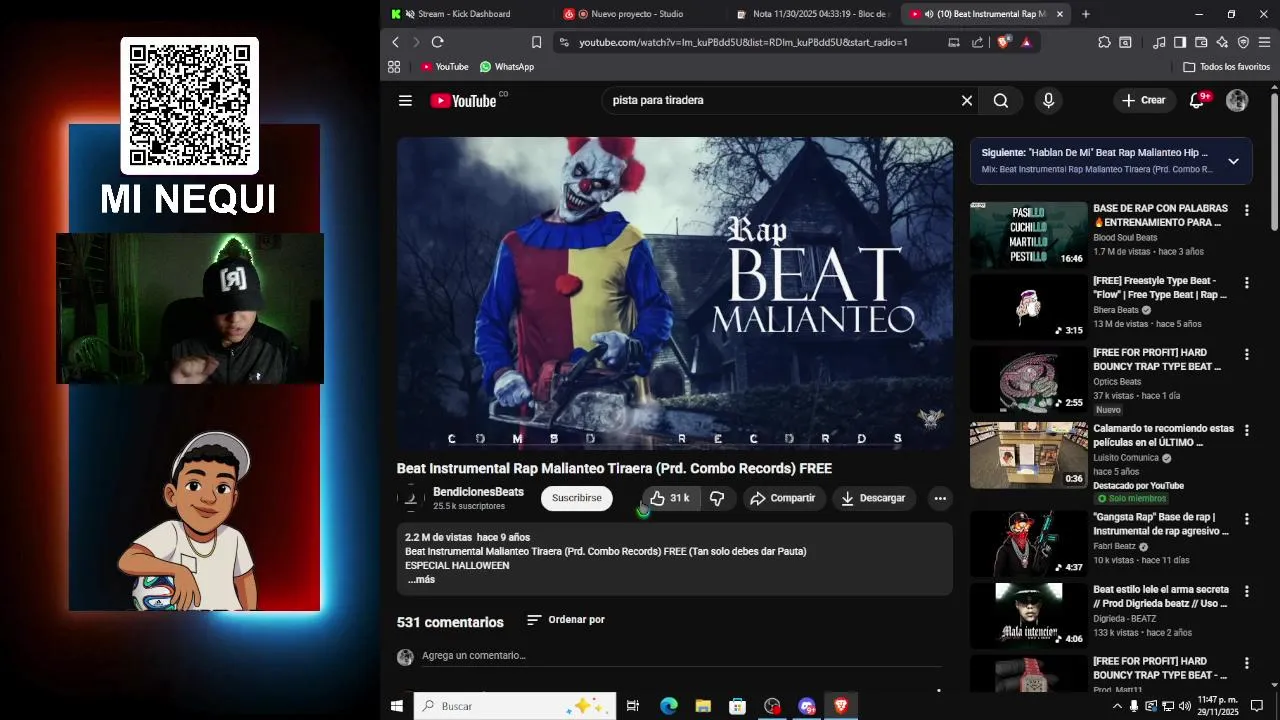This screenshot has width=1280, height=720.
Task: Open the apps grid in bookmarks bar
Action: [x=394, y=67]
